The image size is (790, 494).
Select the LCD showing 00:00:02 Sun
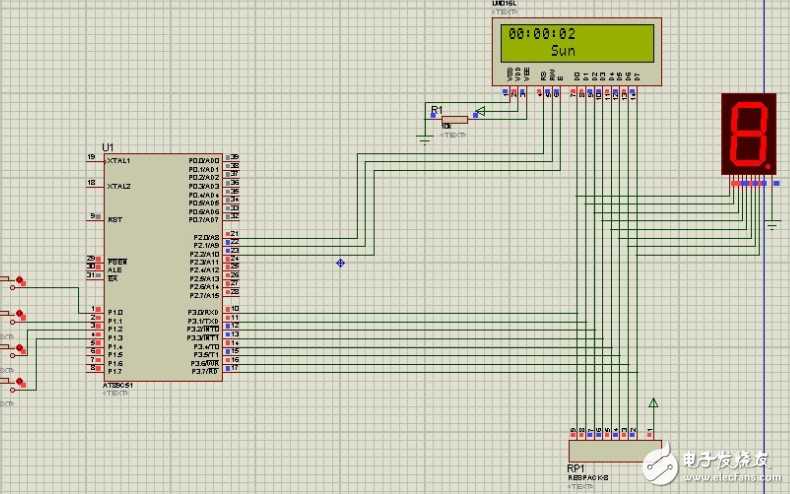point(577,51)
